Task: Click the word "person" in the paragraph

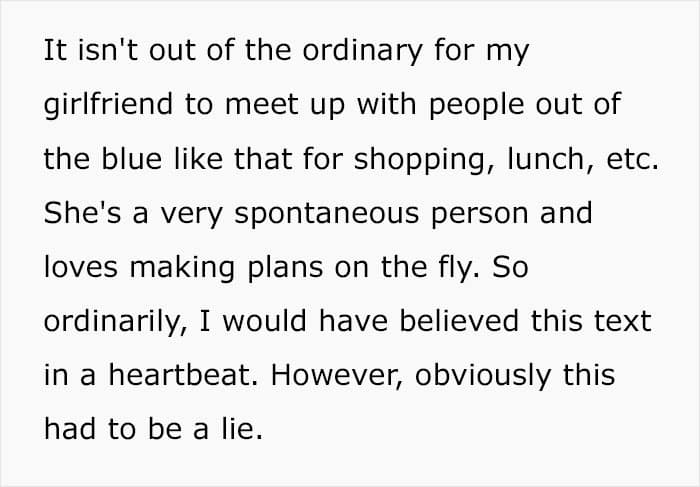Action: pos(480,215)
